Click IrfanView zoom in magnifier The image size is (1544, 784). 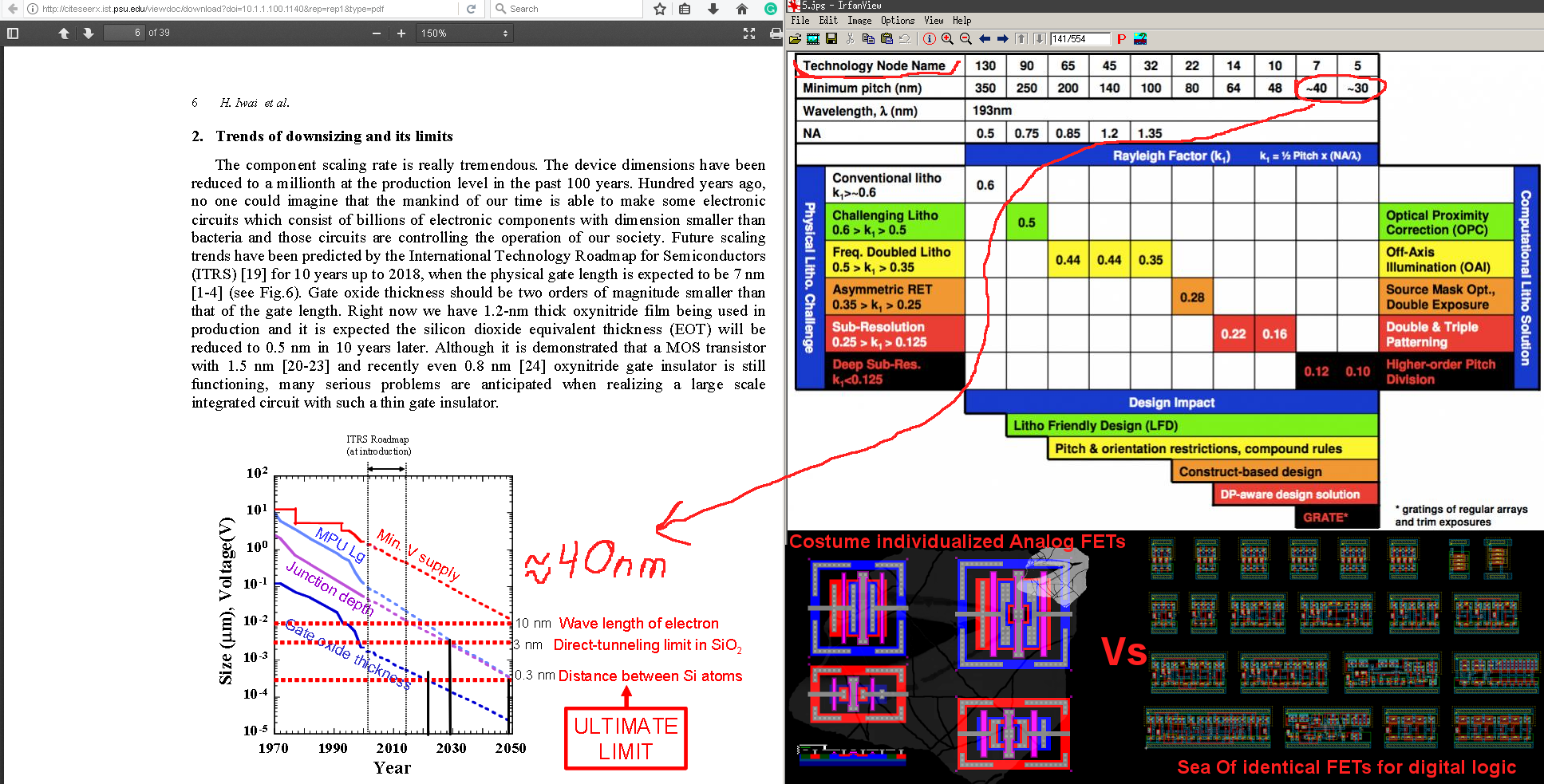pyautogui.click(x=947, y=39)
